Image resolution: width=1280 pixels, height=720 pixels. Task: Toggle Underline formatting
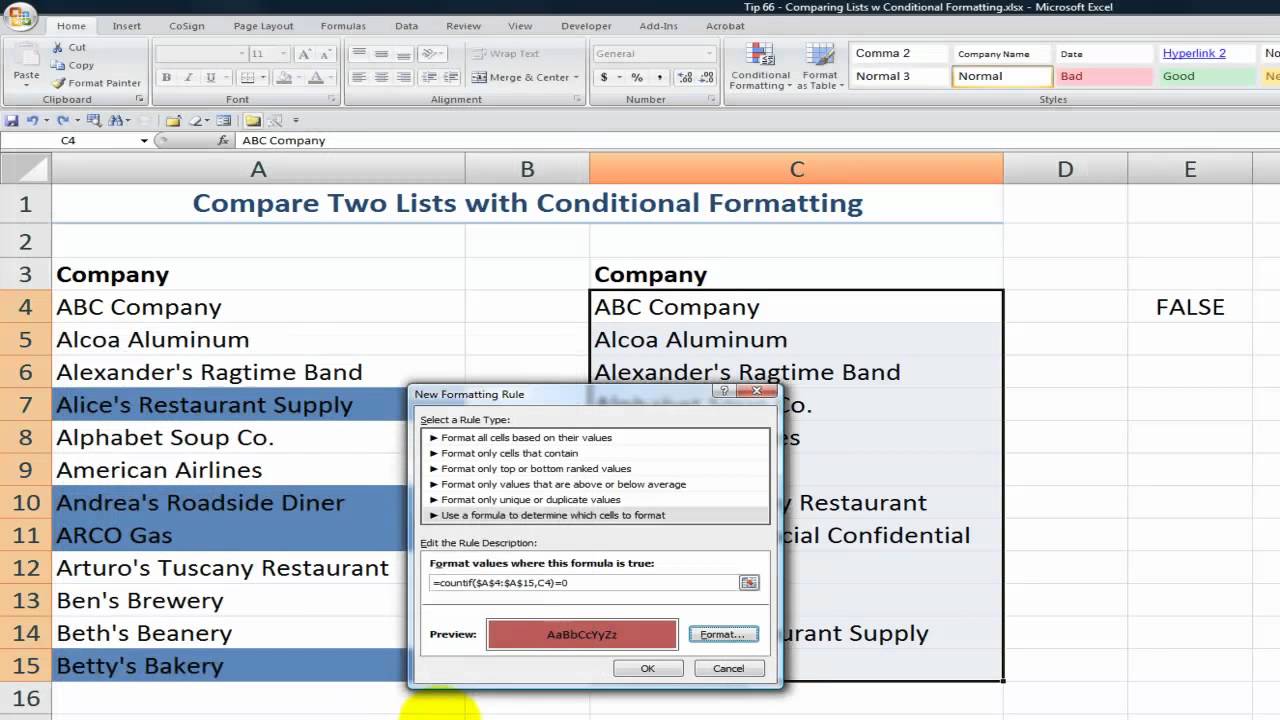click(x=210, y=77)
